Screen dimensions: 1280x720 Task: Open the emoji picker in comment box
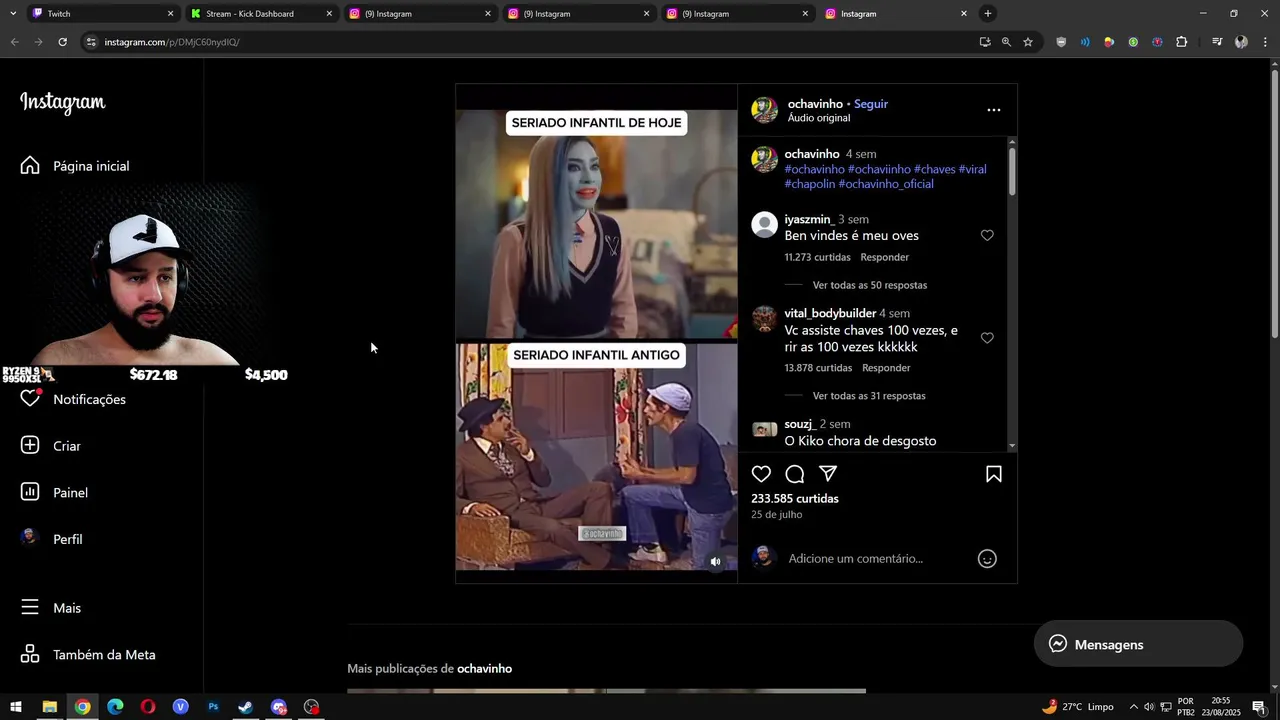(987, 559)
